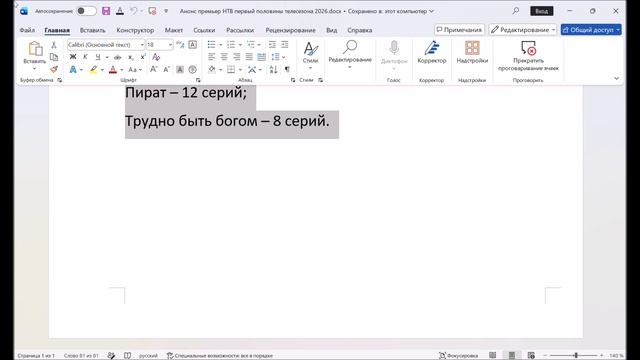Switch to the Ссылки tab
640x360 pixels.
click(x=204, y=30)
